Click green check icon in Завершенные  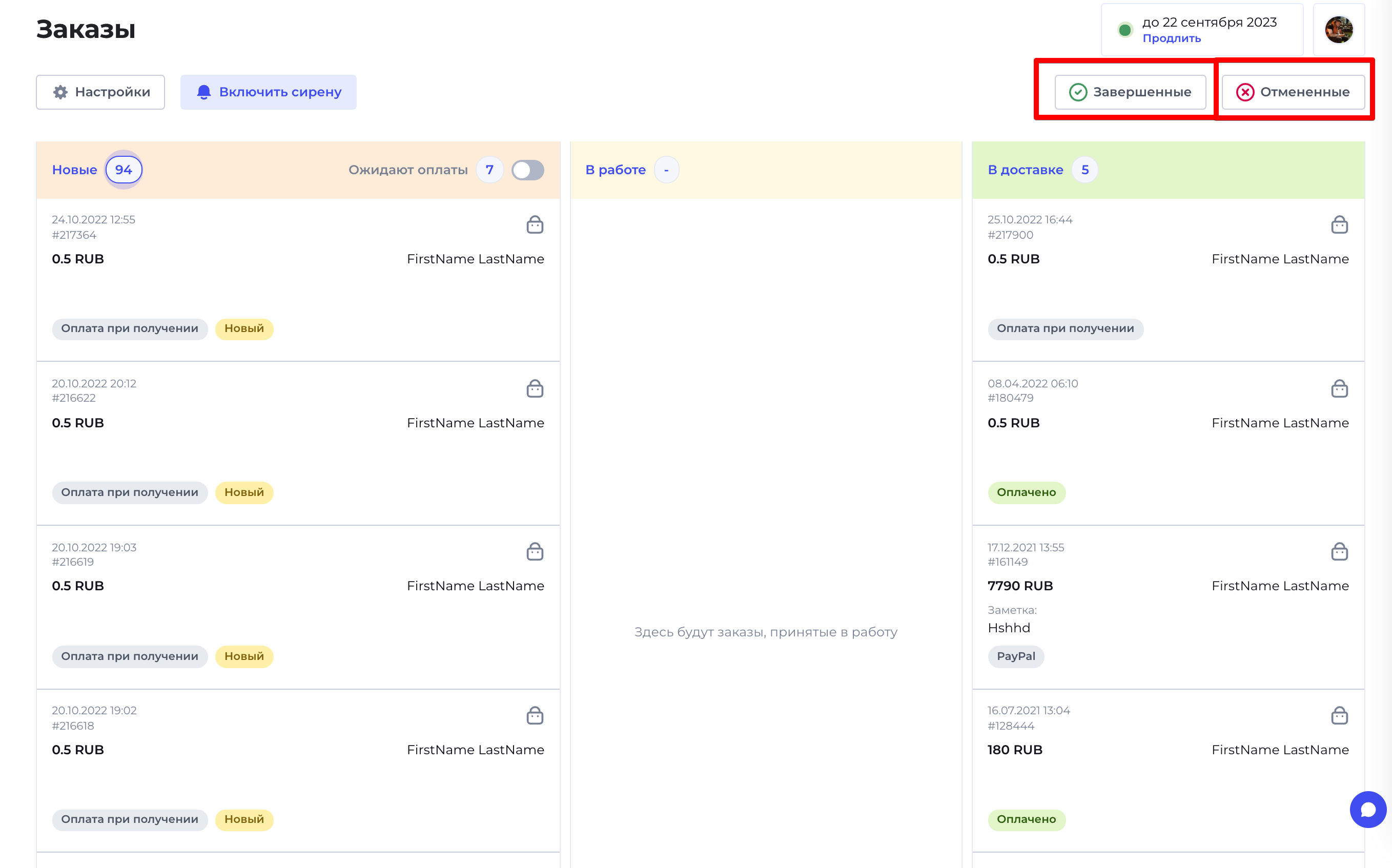click(1077, 92)
